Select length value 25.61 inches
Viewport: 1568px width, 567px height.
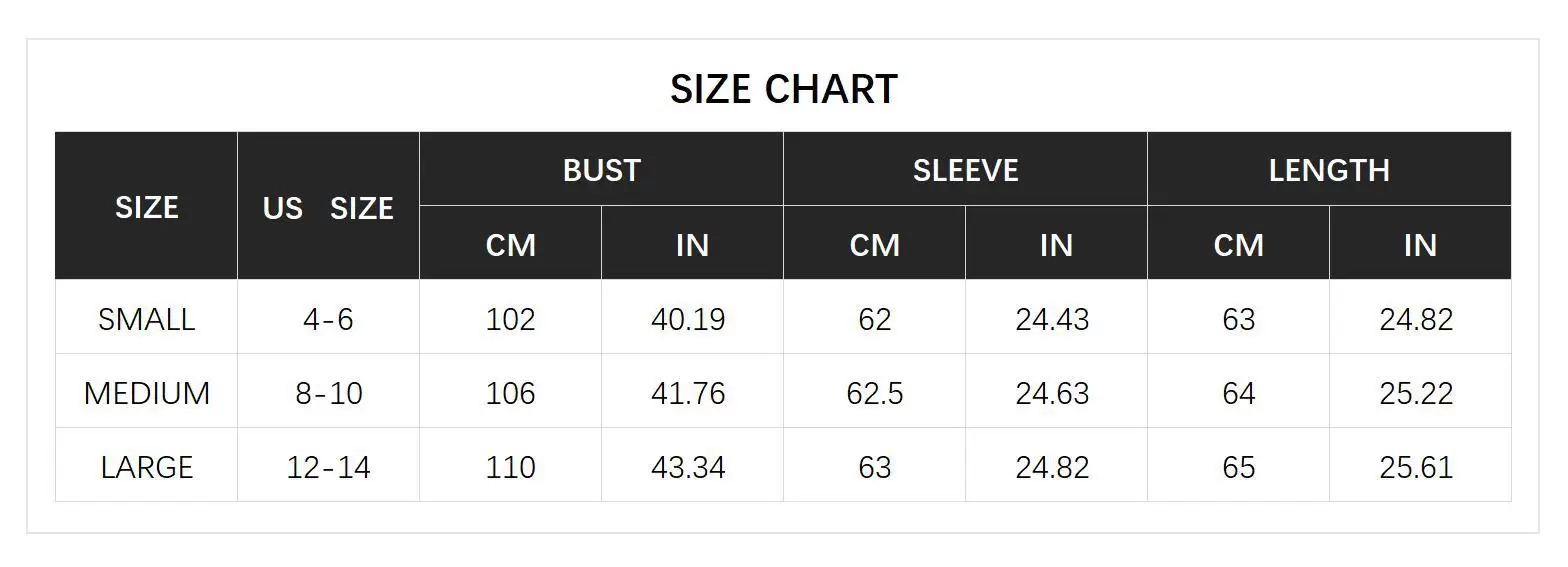pyautogui.click(x=1416, y=467)
